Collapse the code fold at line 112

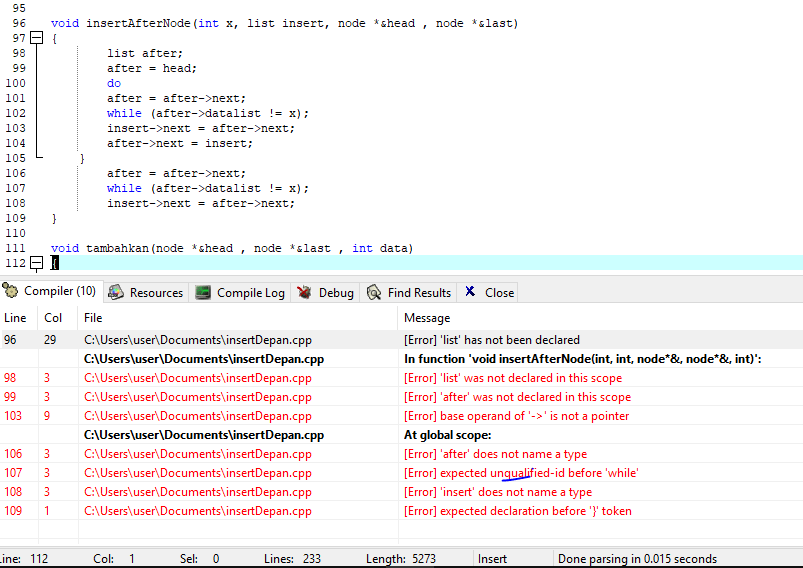[x=37, y=263]
